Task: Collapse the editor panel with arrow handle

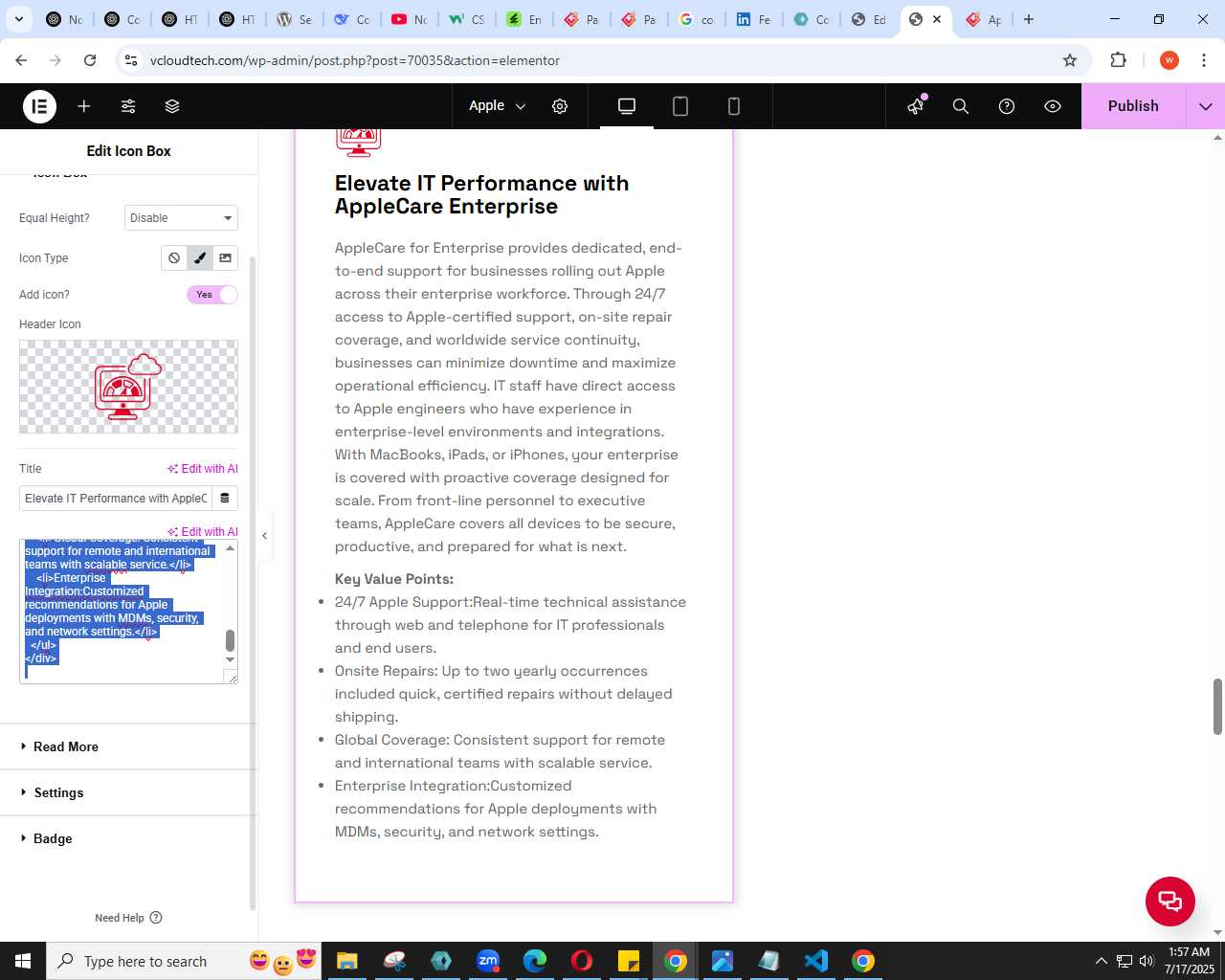Action: [x=265, y=536]
